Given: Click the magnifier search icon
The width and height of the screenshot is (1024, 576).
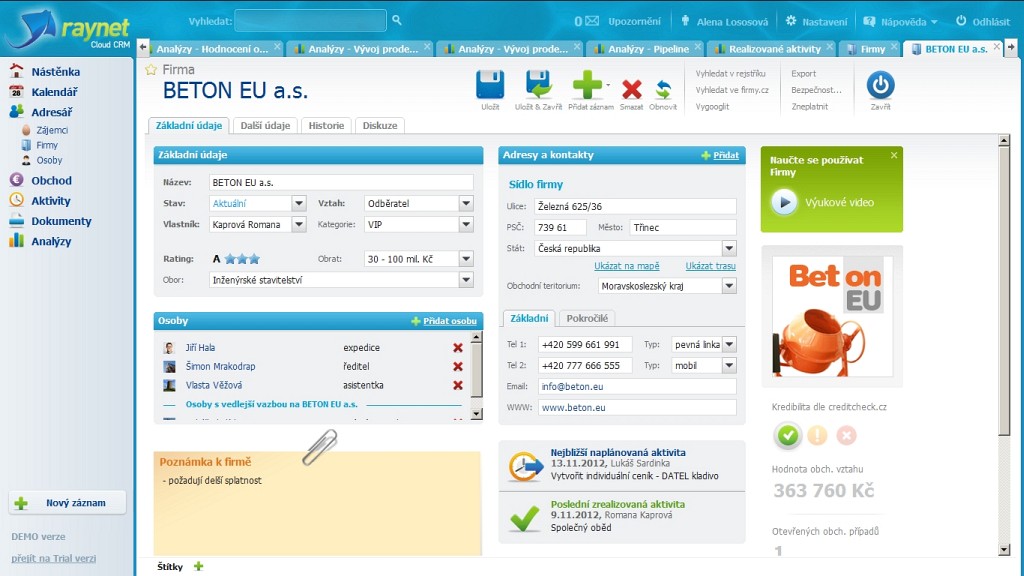Looking at the screenshot, I should click(x=396, y=20).
